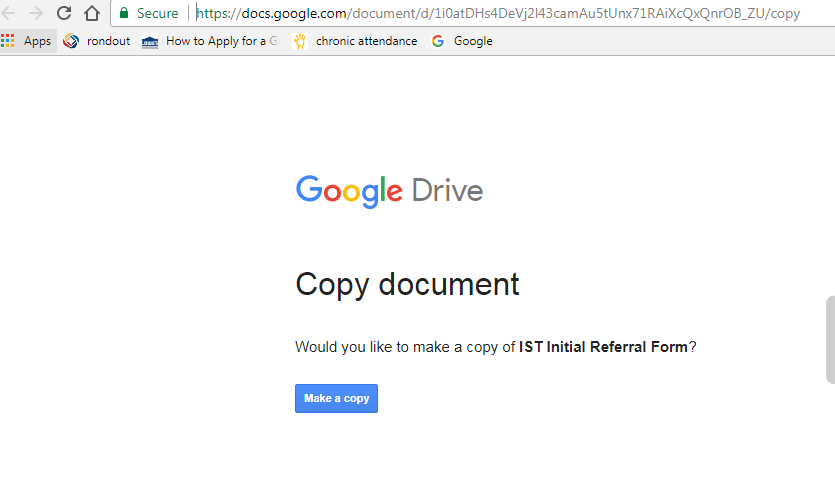Viewport: 835px width, 497px height.
Task: Click the Google Drive logo
Action: pyautogui.click(x=389, y=191)
